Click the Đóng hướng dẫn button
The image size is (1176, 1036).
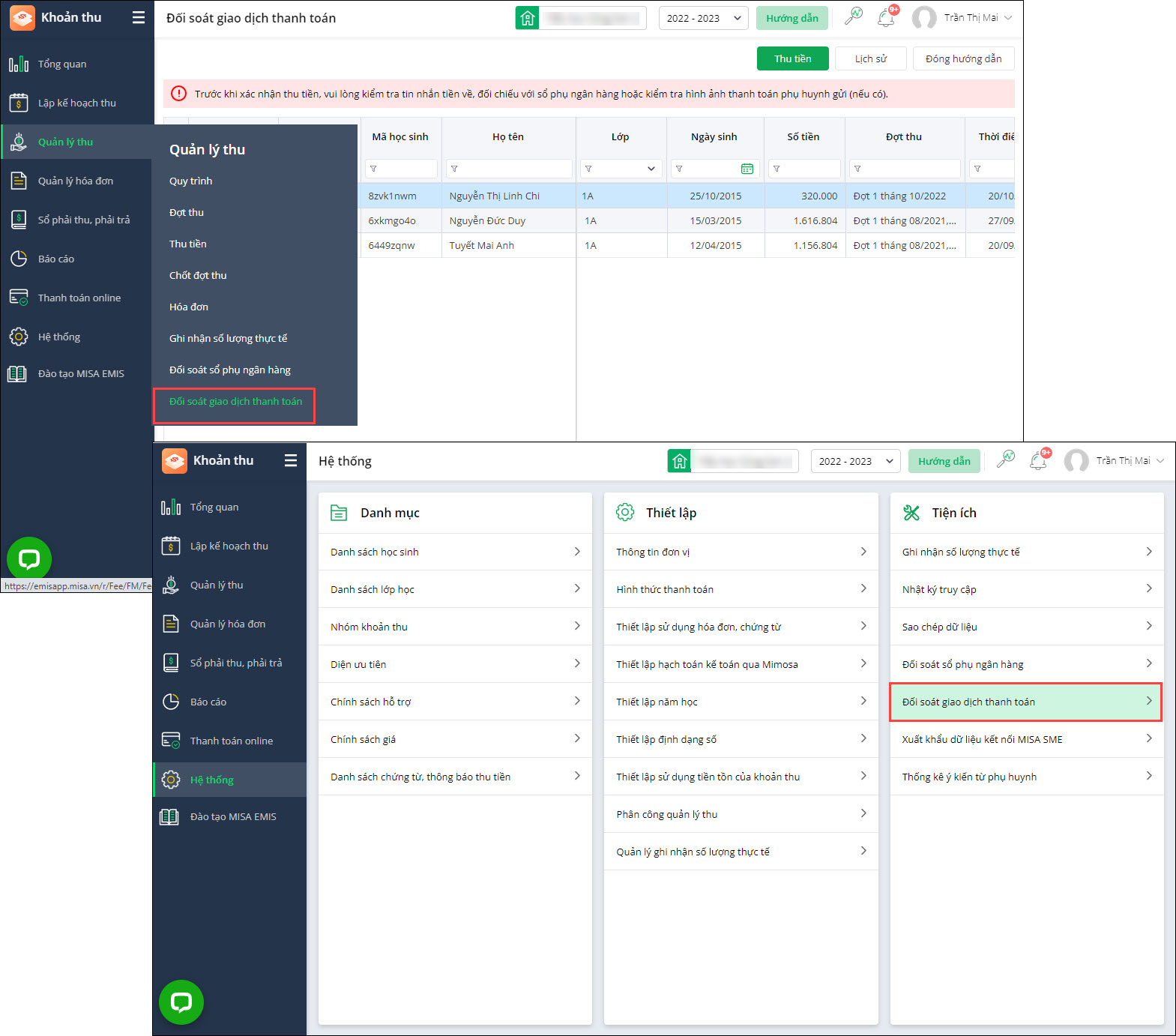tap(963, 58)
